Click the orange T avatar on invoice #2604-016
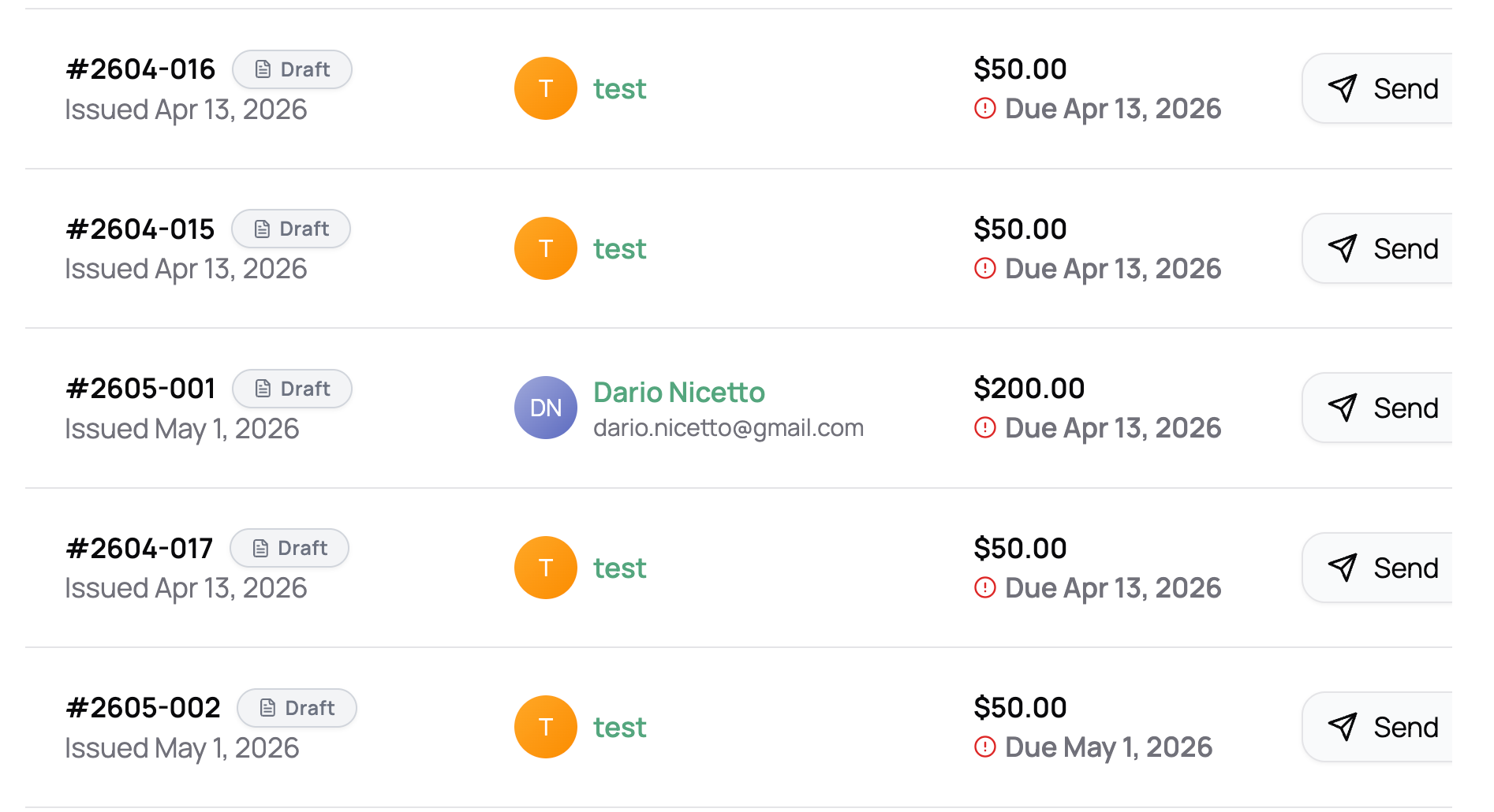Screen dimensions: 1494x812 coord(546,88)
